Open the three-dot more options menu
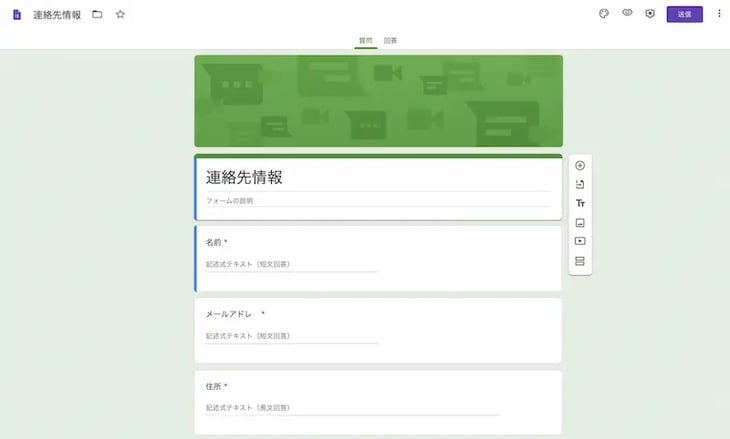 [x=718, y=14]
